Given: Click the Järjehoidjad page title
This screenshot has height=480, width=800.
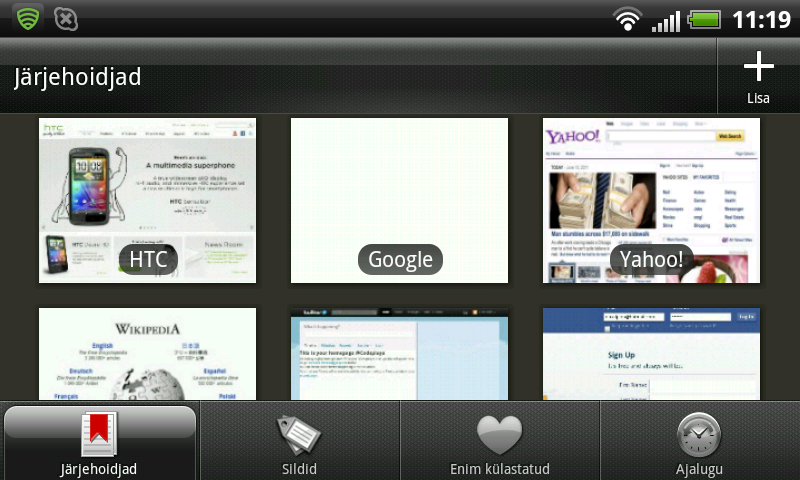Looking at the screenshot, I should click(x=78, y=77).
